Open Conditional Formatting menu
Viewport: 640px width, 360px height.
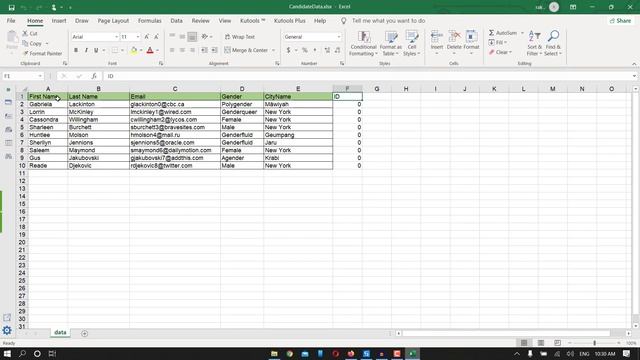coord(363,43)
